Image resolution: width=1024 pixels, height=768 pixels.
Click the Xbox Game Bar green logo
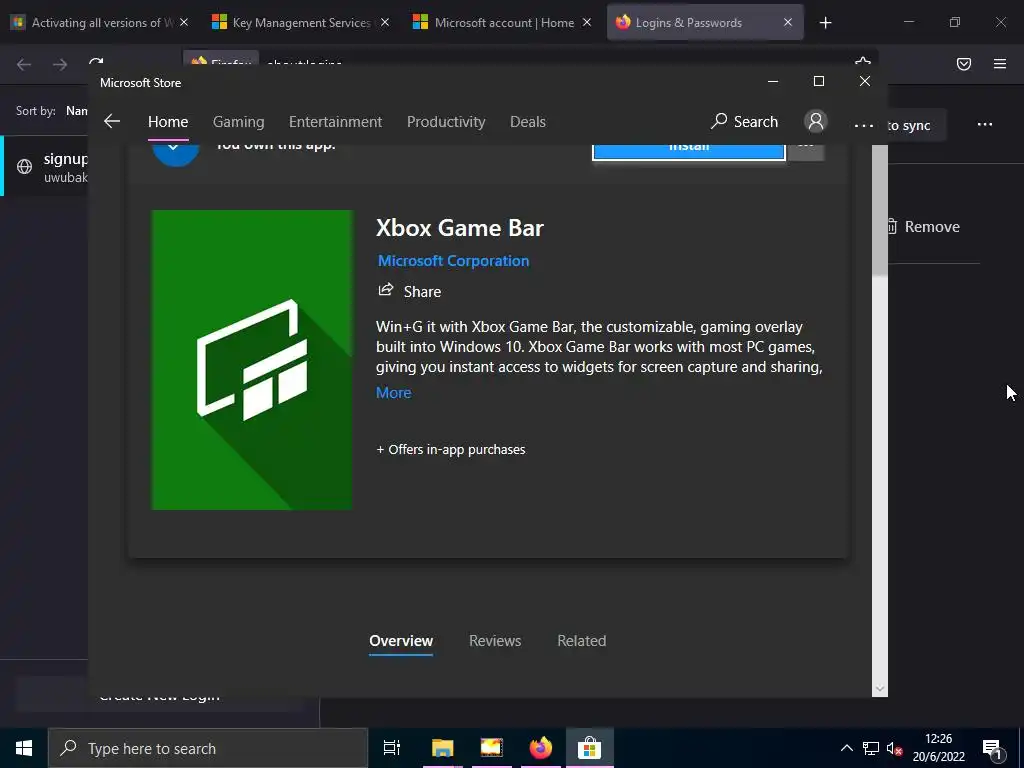[x=252, y=360]
